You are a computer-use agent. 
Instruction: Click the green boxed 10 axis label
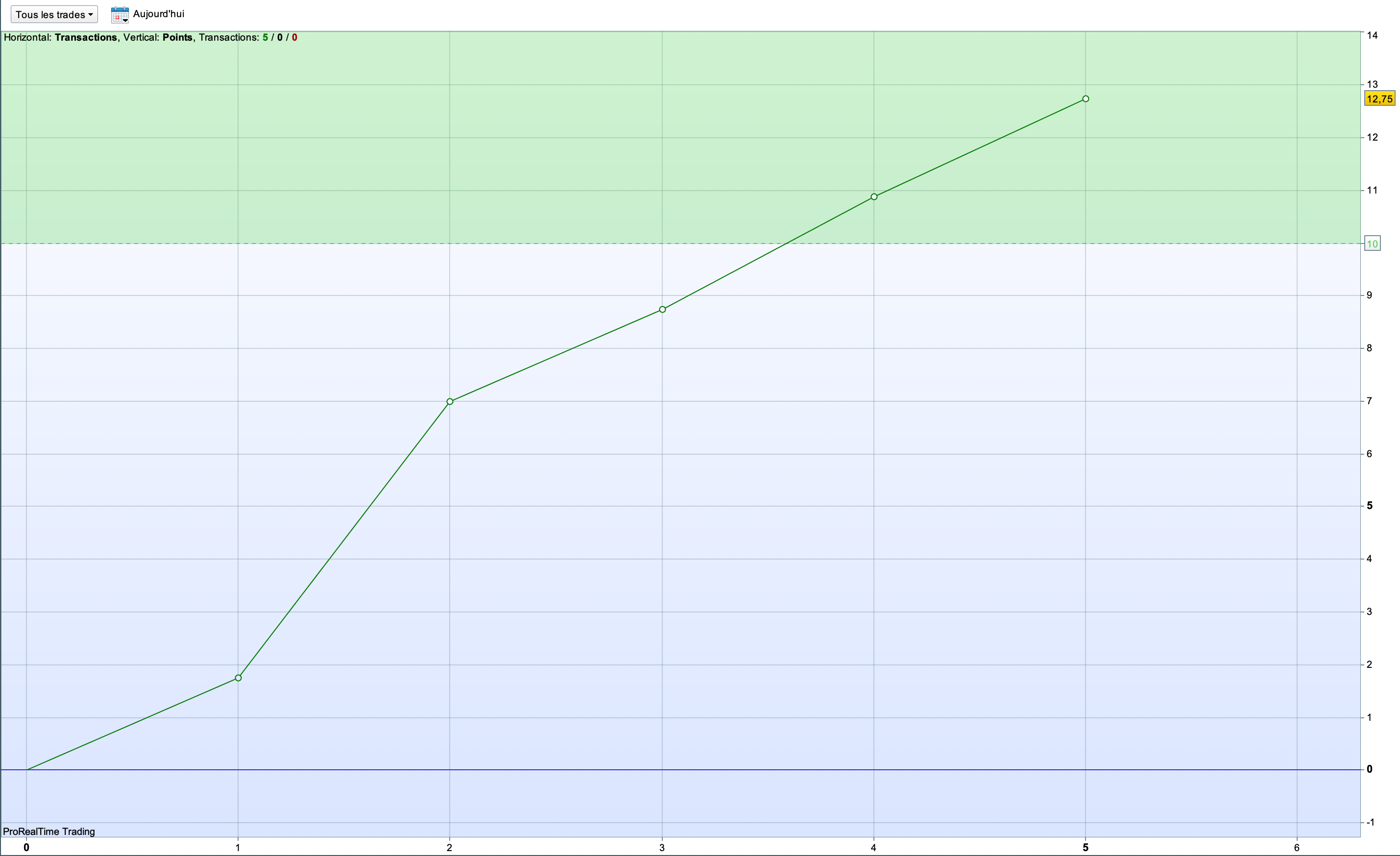[x=1372, y=244]
